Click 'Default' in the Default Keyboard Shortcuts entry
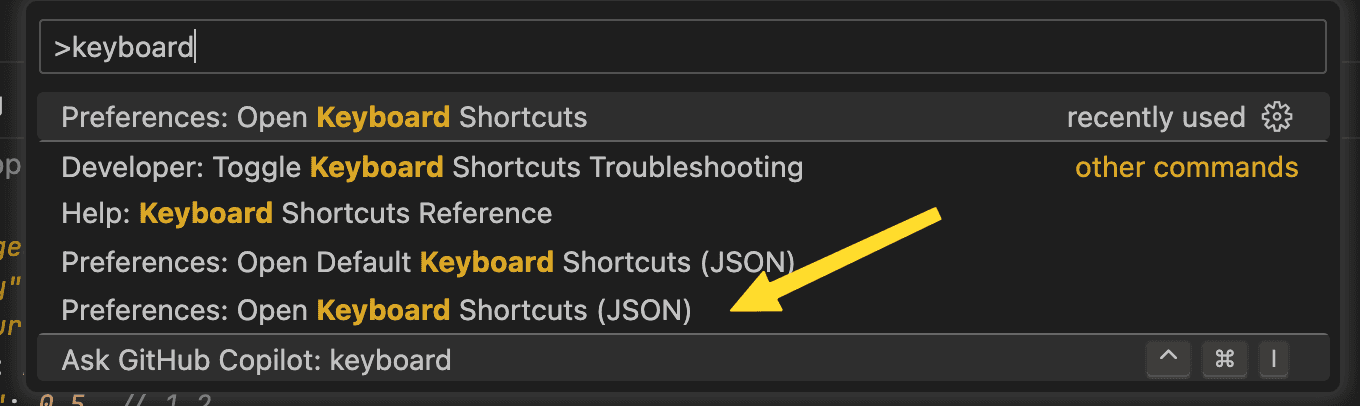 coord(366,262)
